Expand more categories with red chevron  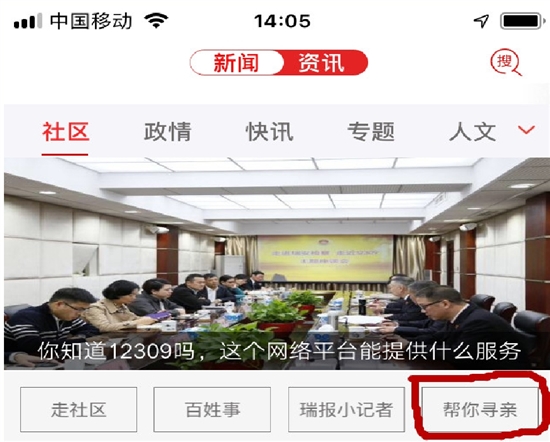coord(526,130)
